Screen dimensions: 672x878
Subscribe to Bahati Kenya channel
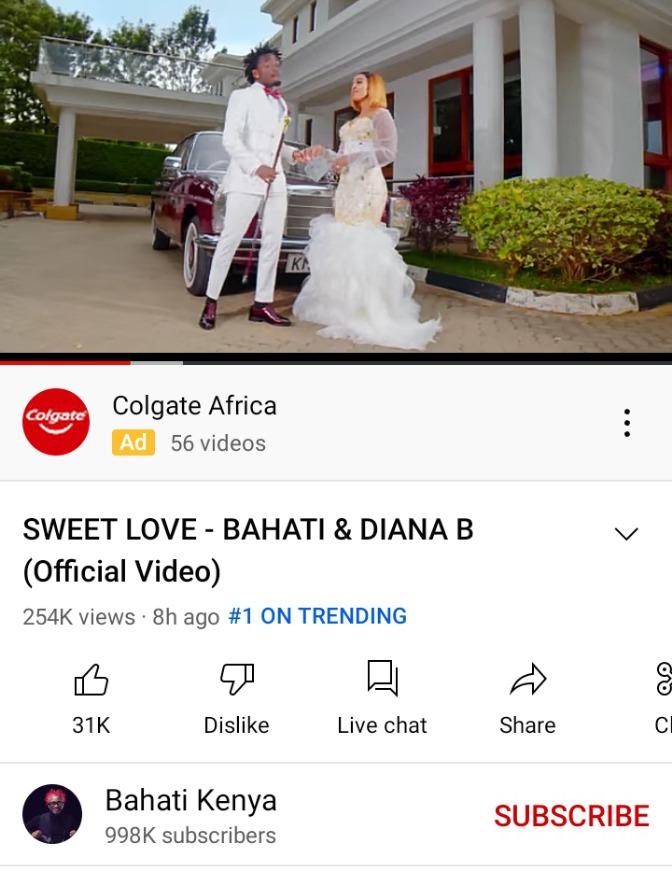[571, 816]
